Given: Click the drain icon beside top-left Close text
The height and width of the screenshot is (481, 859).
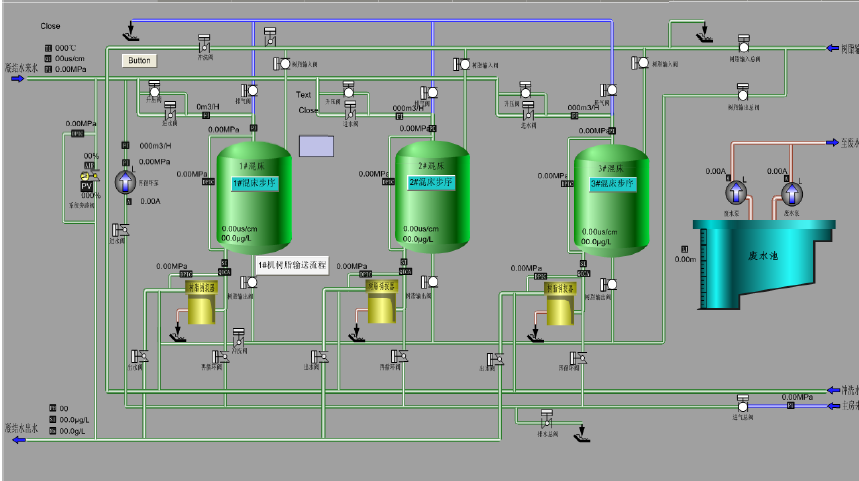Looking at the screenshot, I should (x=132, y=36).
